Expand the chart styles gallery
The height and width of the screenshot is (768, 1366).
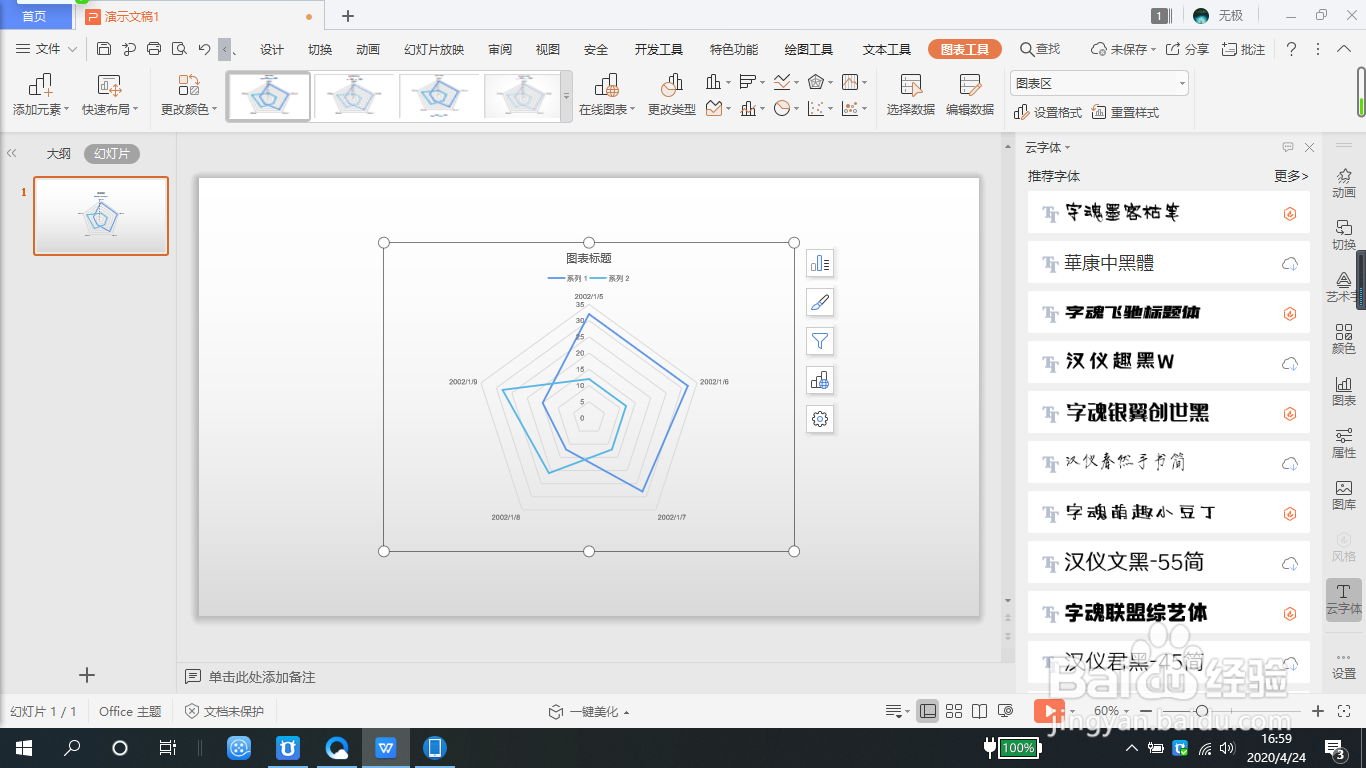click(x=566, y=96)
